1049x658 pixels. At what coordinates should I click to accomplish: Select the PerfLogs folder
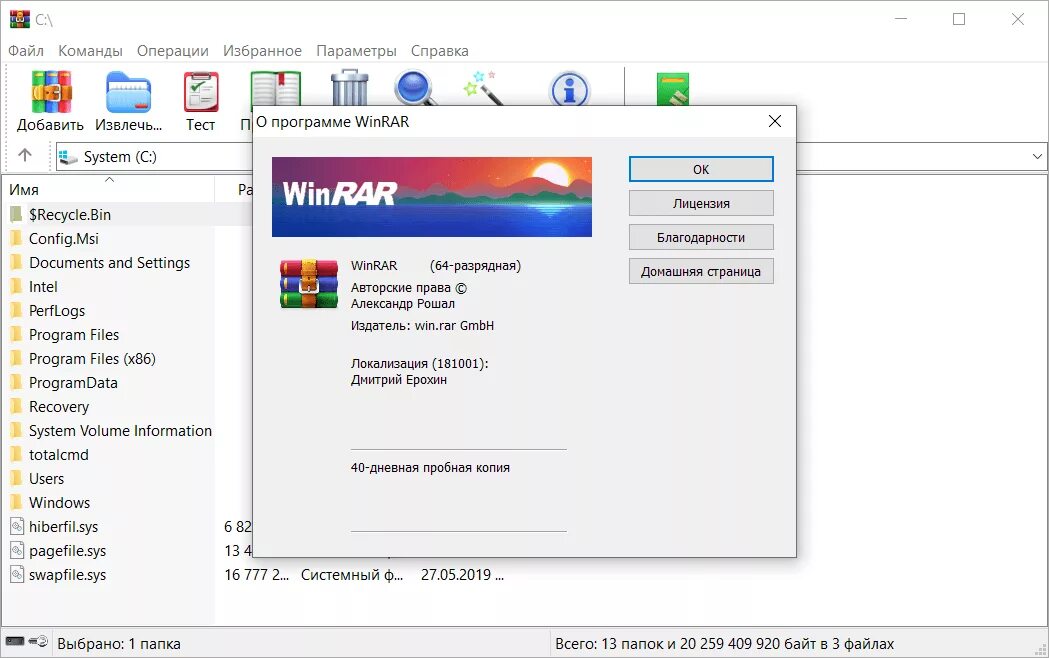pos(57,311)
